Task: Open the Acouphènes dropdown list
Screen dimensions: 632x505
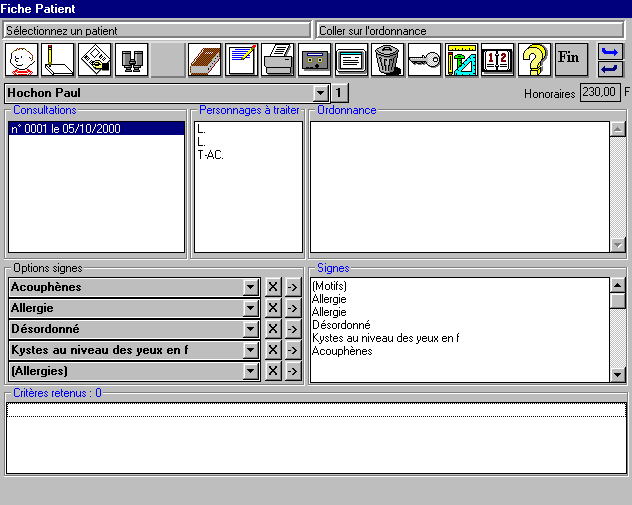Action: point(251,287)
